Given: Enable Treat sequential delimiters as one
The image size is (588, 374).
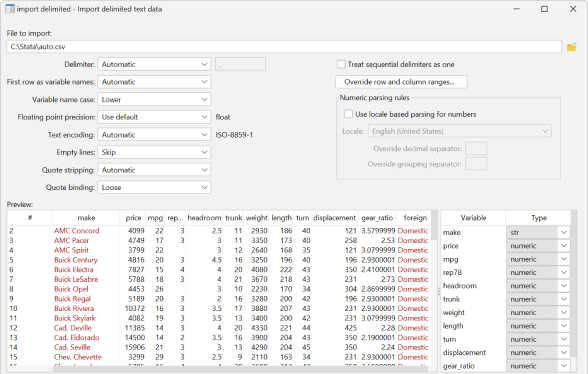Looking at the screenshot, I should coord(341,64).
